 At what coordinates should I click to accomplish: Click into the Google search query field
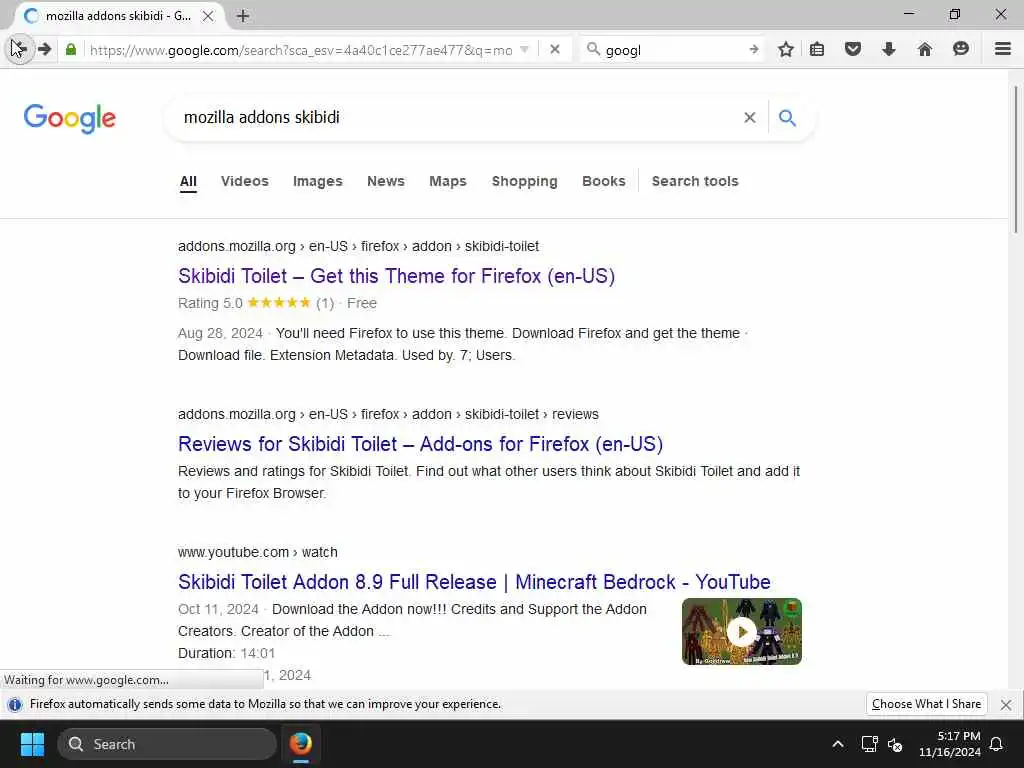457,118
